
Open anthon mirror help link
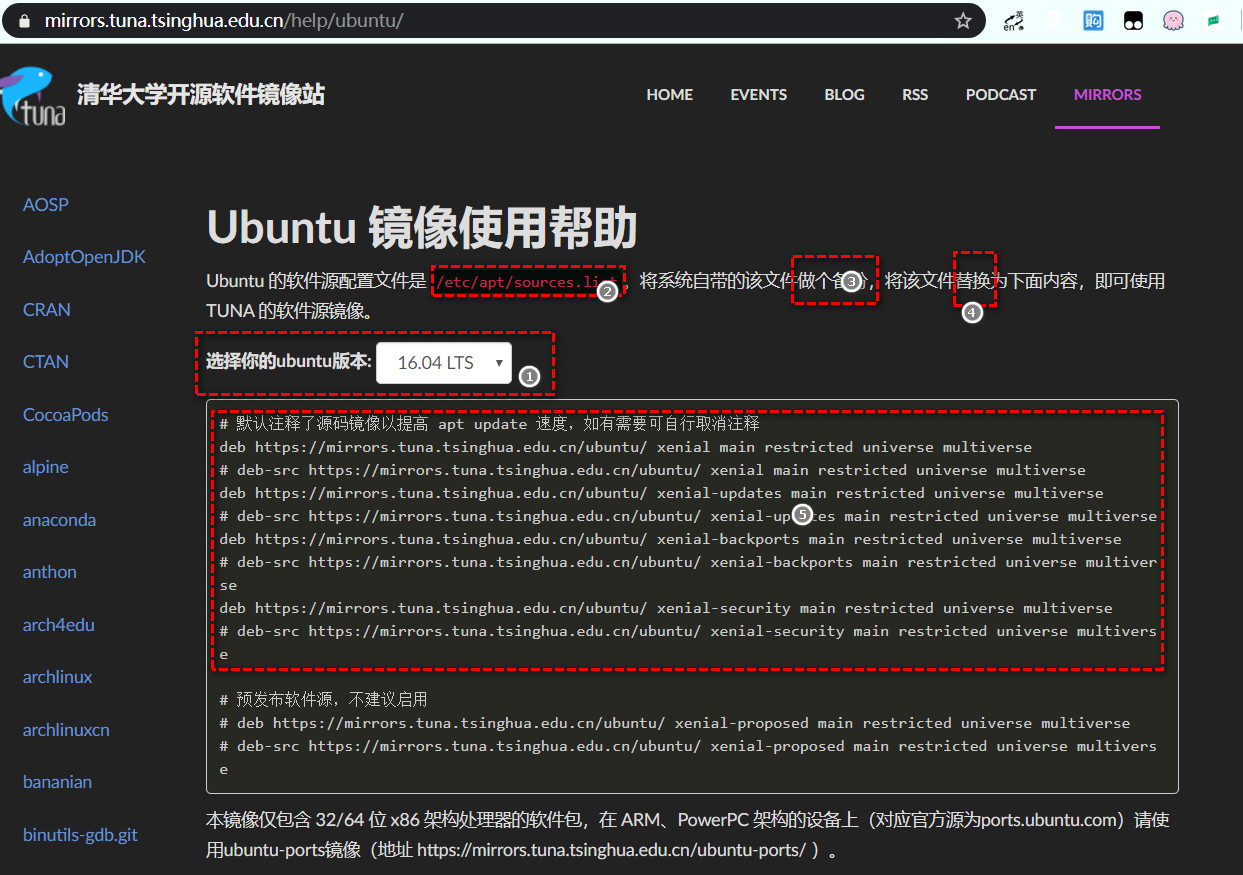[50, 572]
